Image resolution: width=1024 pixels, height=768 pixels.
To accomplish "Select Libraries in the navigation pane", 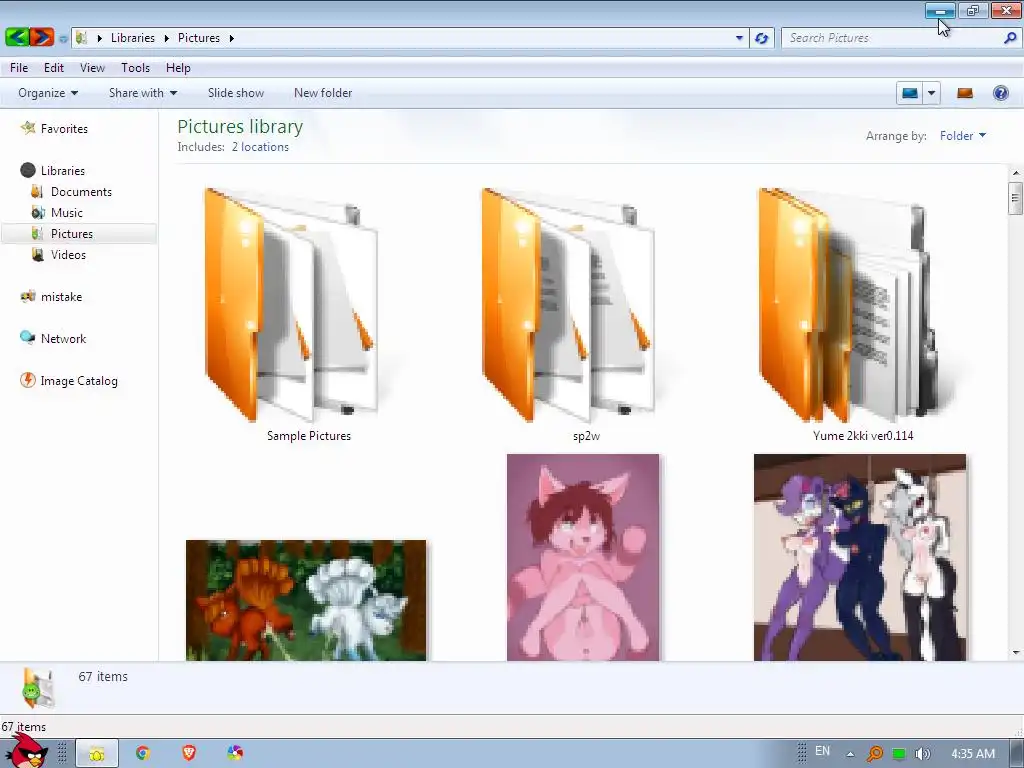I will pos(63,170).
